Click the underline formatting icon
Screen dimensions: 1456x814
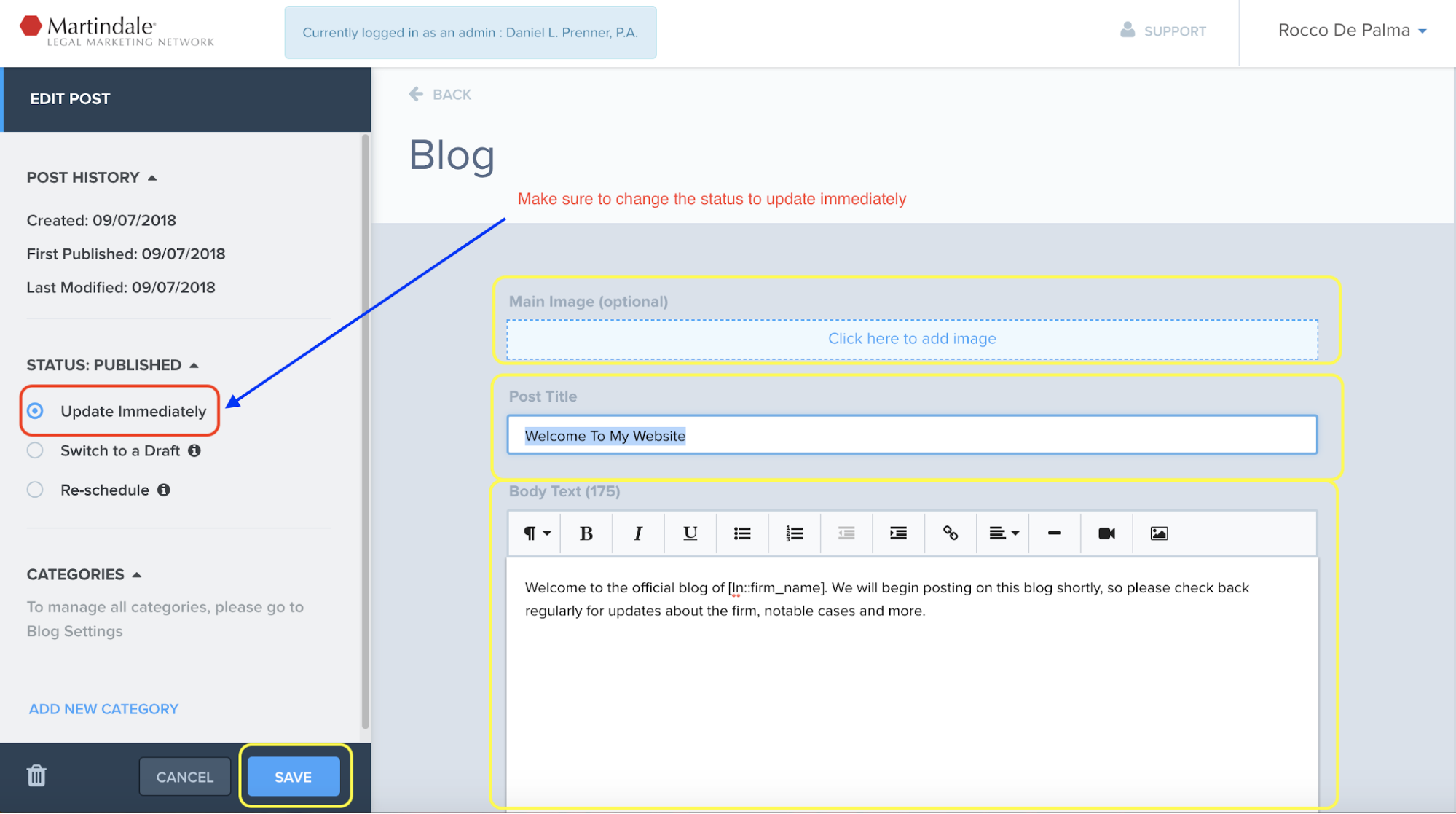(690, 533)
